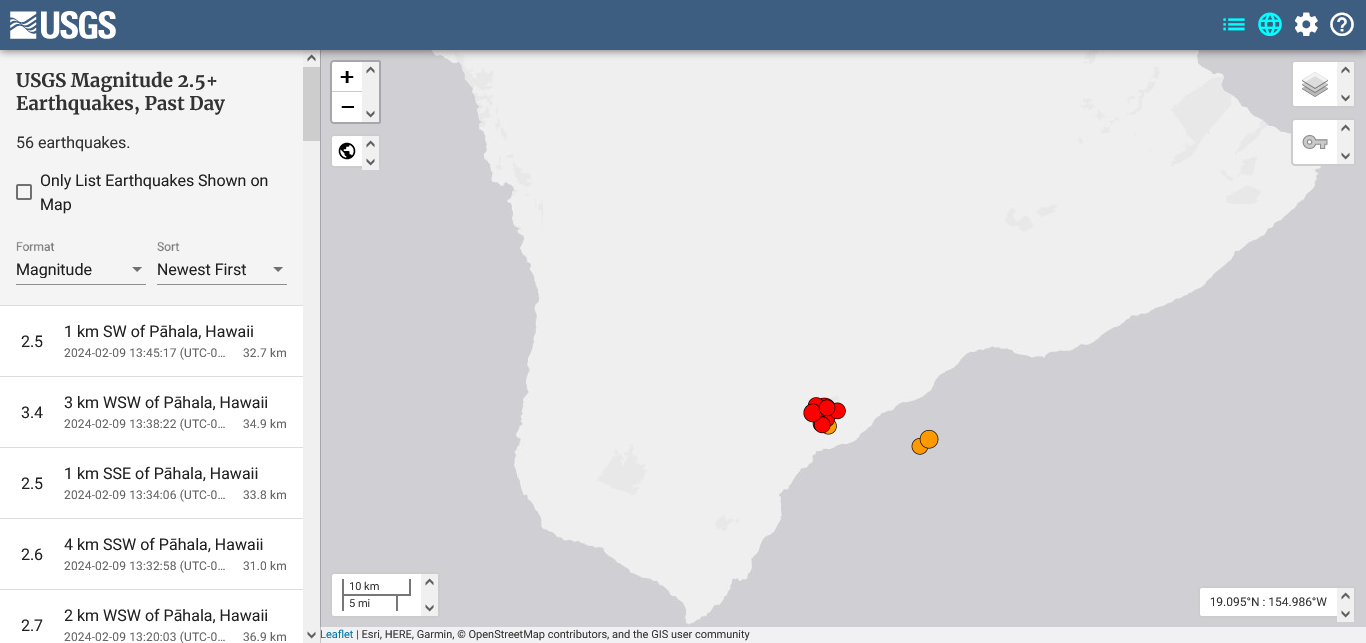
Task: Select 2.5 quake 1 km SSE of Pāhala
Action: pos(151,483)
